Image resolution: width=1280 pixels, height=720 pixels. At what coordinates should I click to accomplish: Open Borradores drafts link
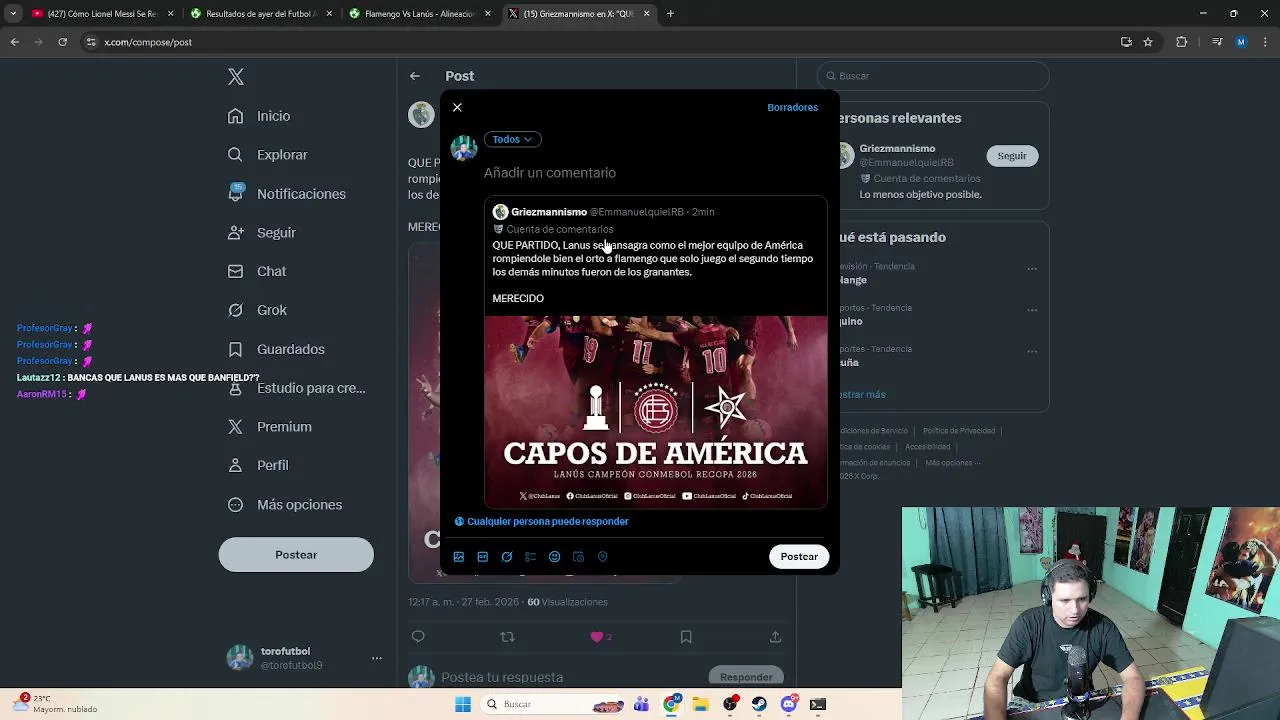pos(792,107)
